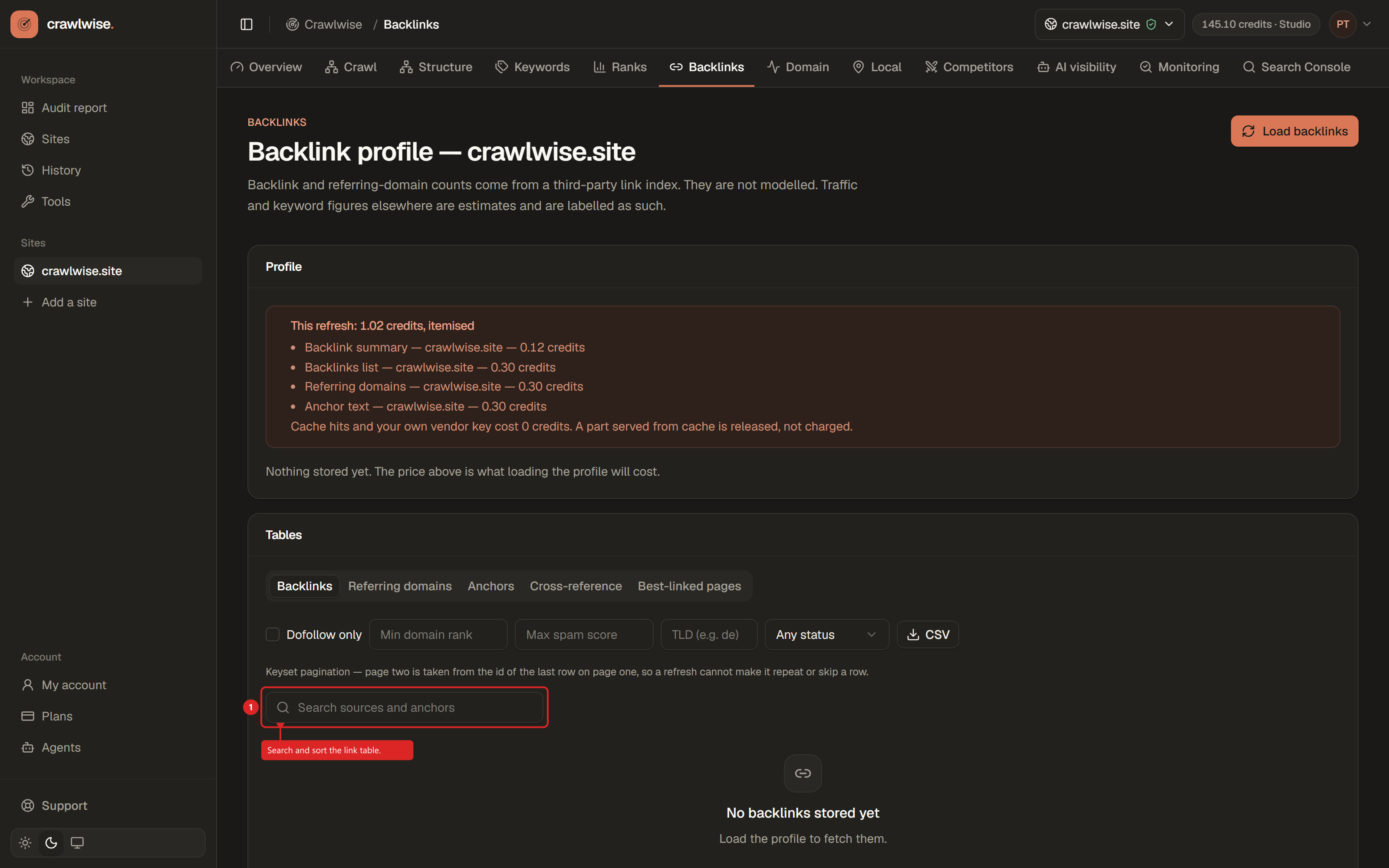Switch to the Crawl tab

point(351,67)
